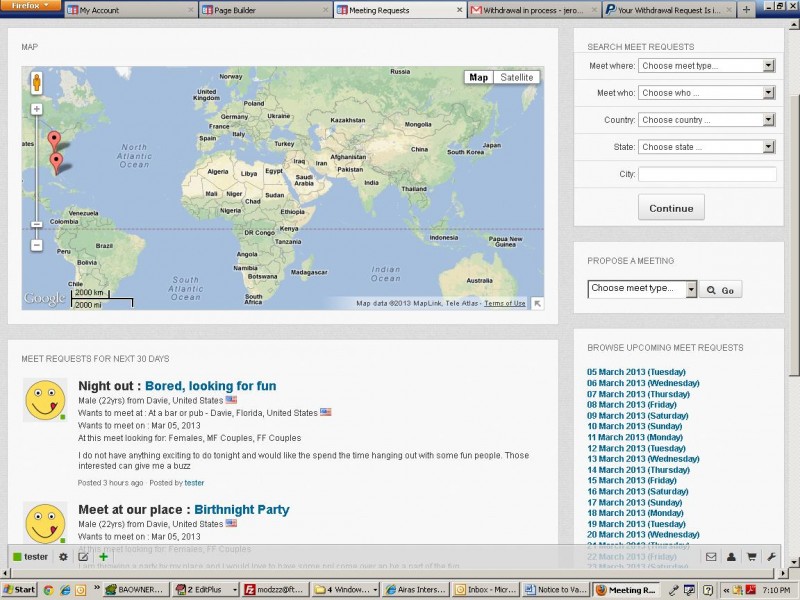Click the map overview expand arrow icon

pos(537,304)
